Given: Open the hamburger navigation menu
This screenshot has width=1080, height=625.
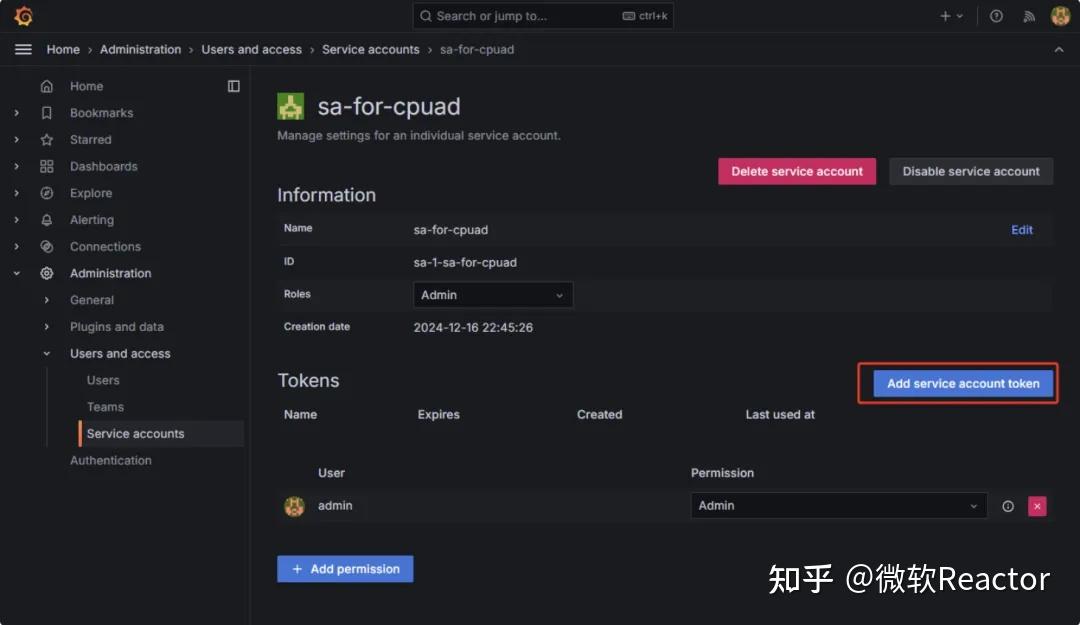Looking at the screenshot, I should click(x=23, y=49).
